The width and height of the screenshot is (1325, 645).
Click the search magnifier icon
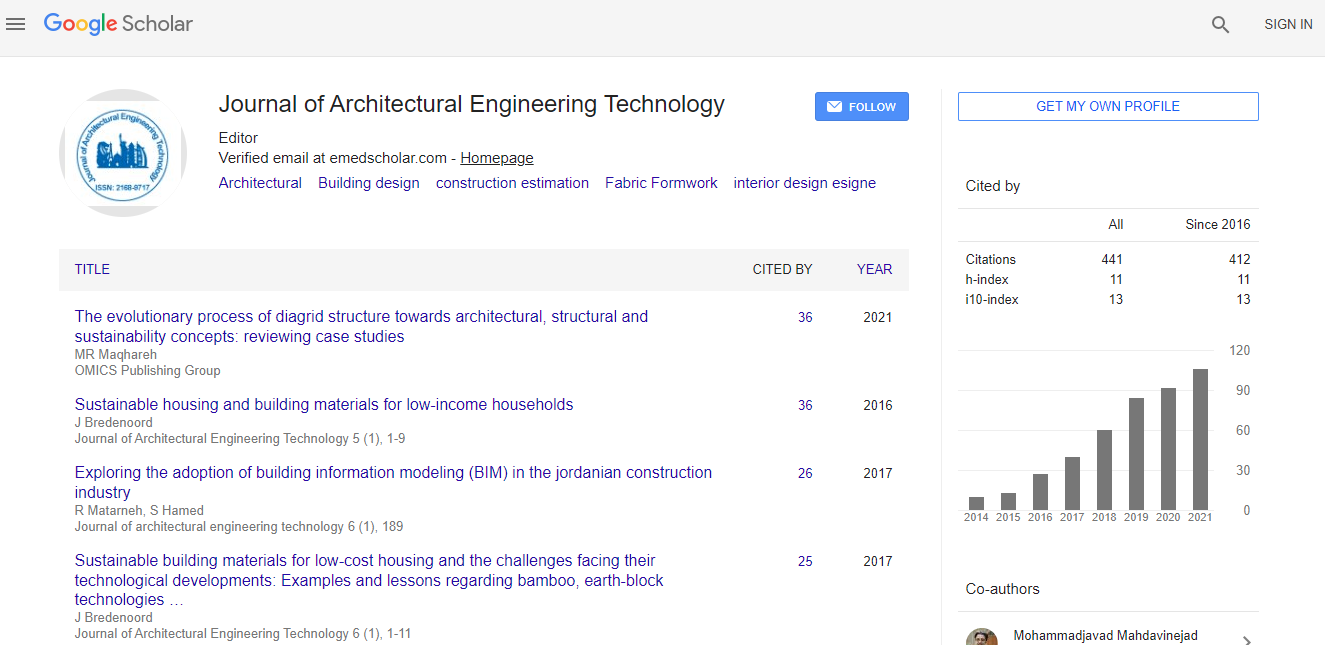click(x=1220, y=25)
